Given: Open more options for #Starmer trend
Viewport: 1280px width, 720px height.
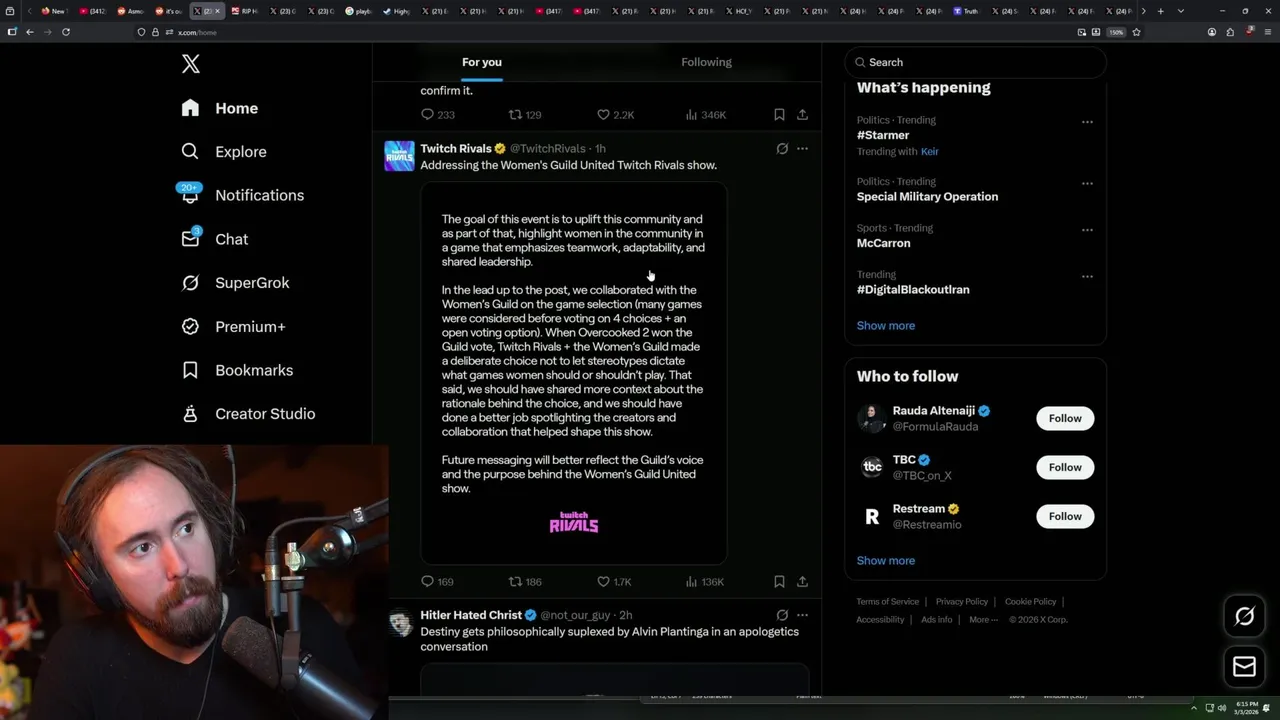Looking at the screenshot, I should (1087, 122).
